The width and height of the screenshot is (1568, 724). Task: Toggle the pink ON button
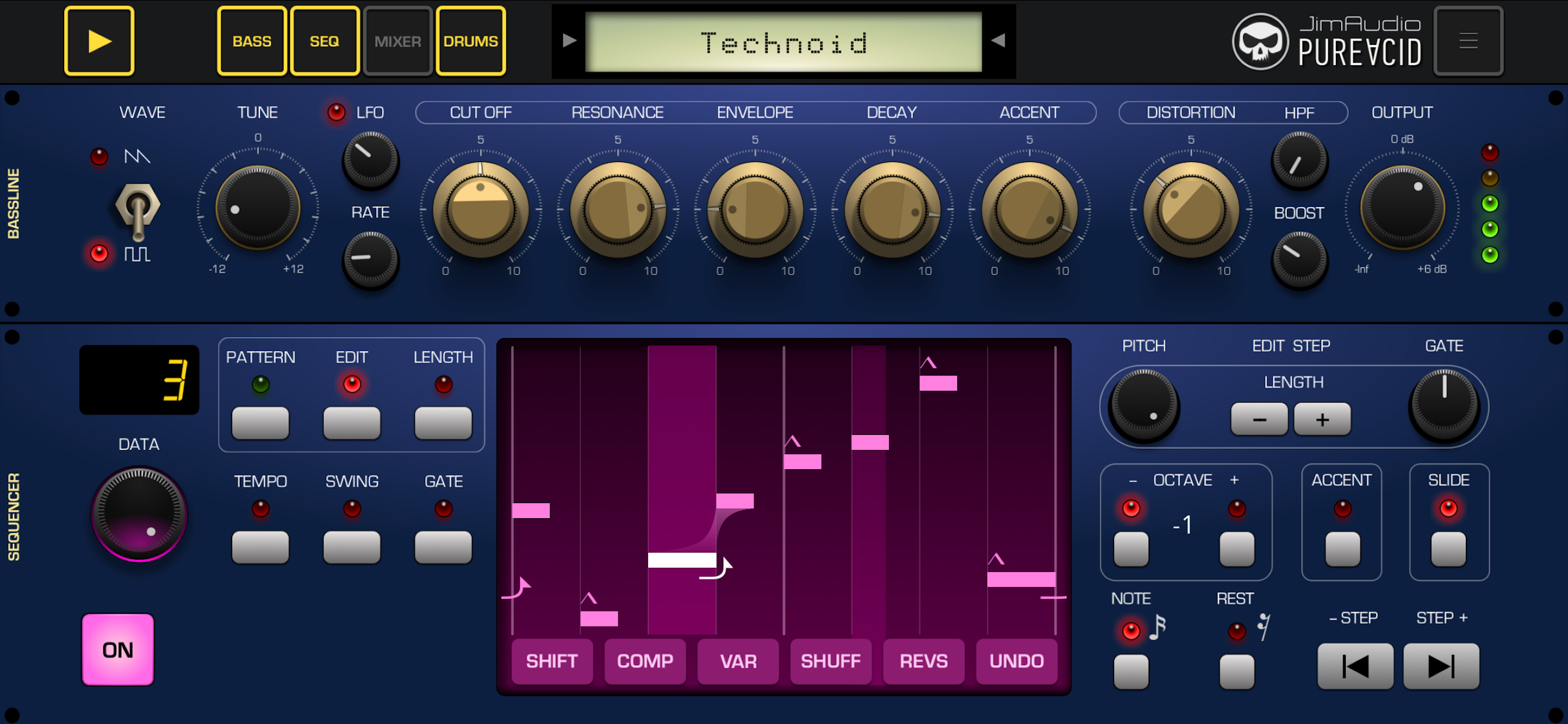[x=117, y=649]
